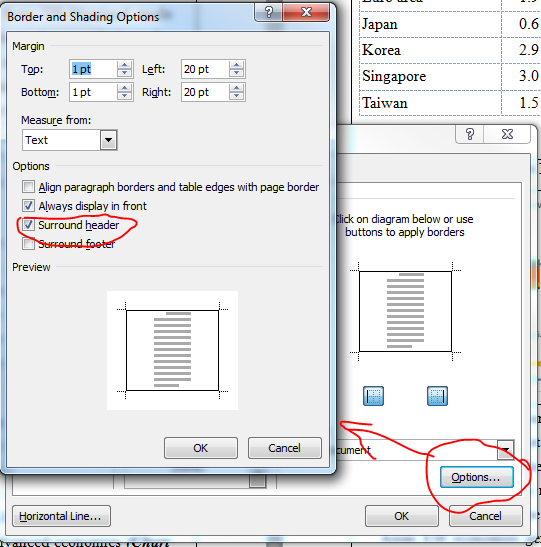
Task: Increase Top margin with up arrow
Action: pos(125,65)
